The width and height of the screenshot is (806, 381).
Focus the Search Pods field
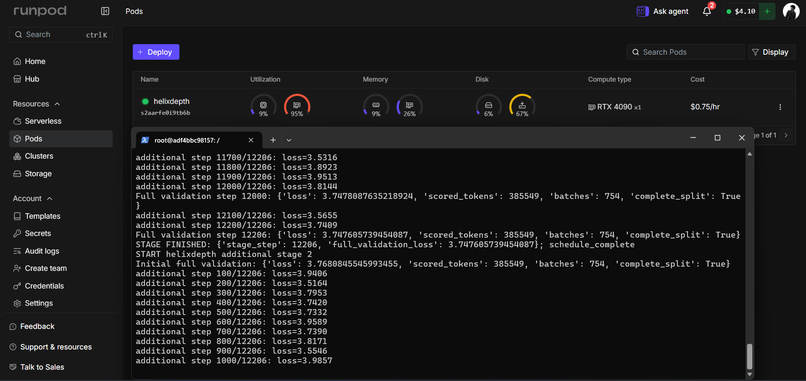[x=686, y=52]
